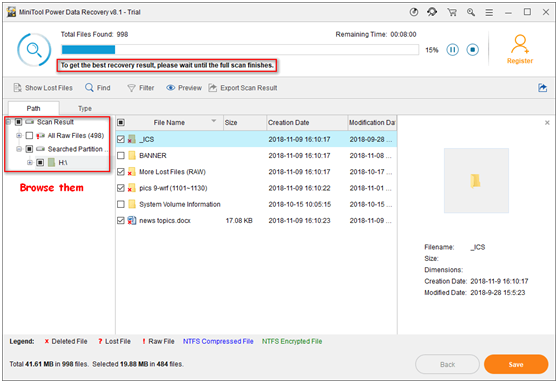Click the clock-style icon in title bar
The height and width of the screenshot is (383, 558).
pyautogui.click(x=414, y=12)
